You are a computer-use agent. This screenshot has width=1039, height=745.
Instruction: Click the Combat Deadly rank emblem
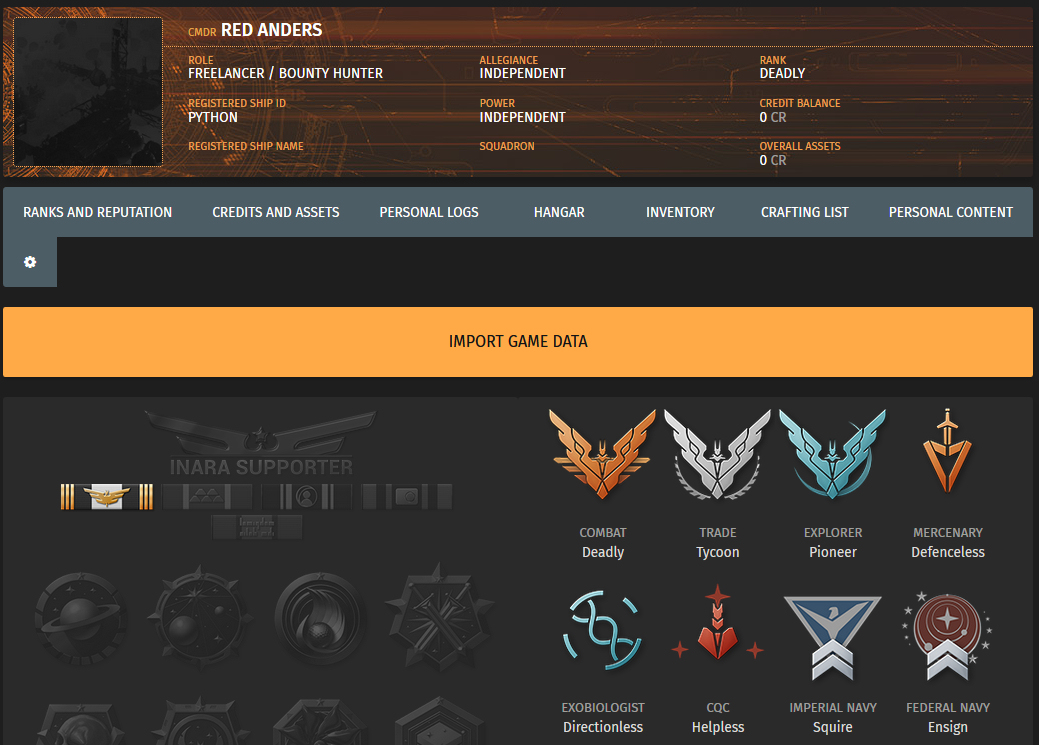point(602,455)
